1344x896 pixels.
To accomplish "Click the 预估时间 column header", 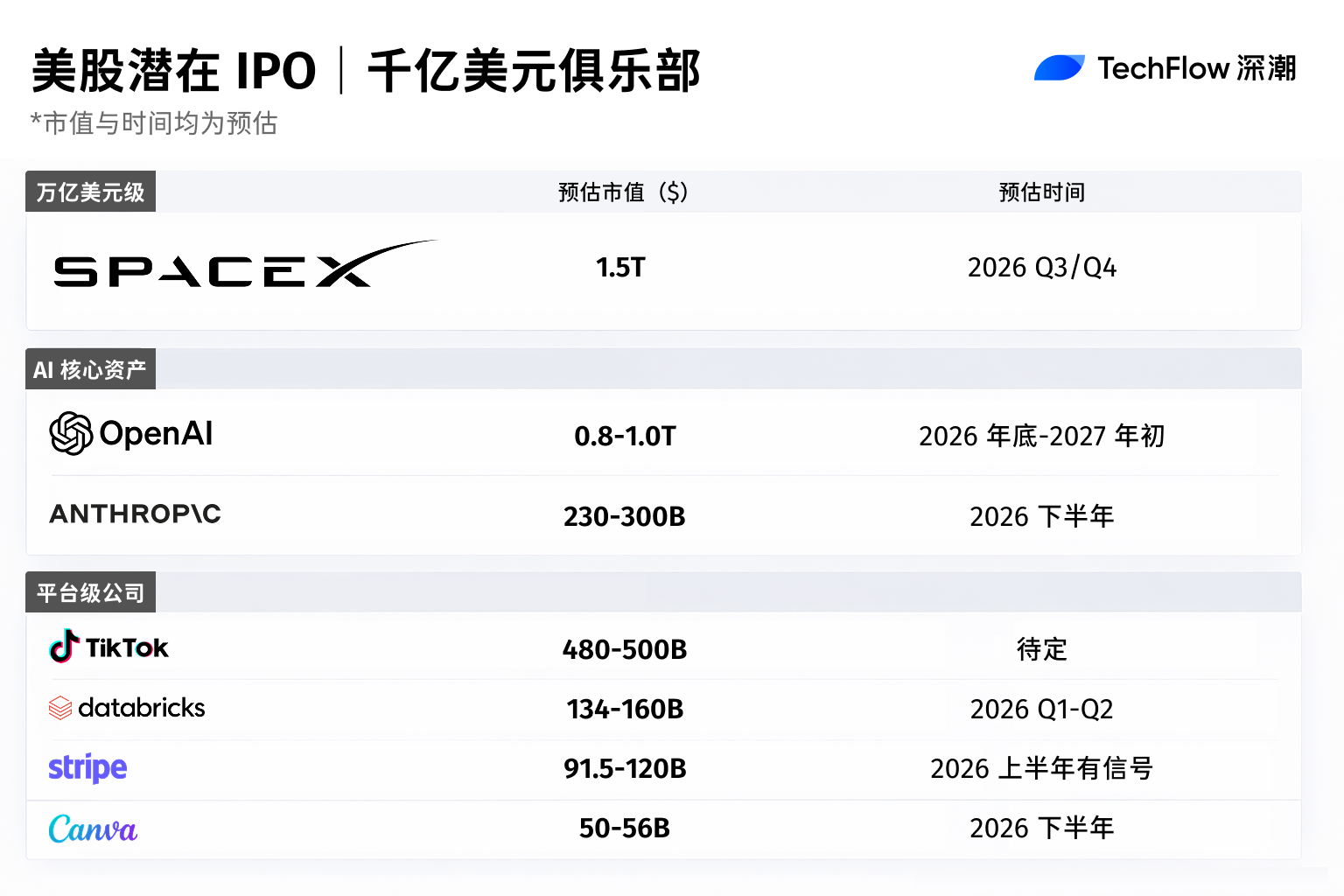I will click(x=1041, y=192).
